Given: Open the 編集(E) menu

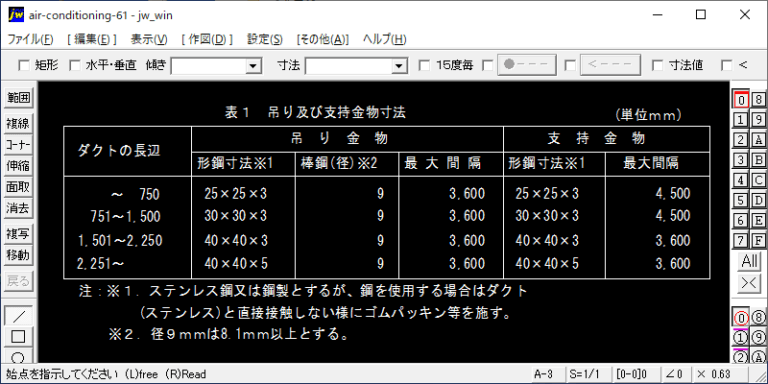Looking at the screenshot, I should point(92,40).
